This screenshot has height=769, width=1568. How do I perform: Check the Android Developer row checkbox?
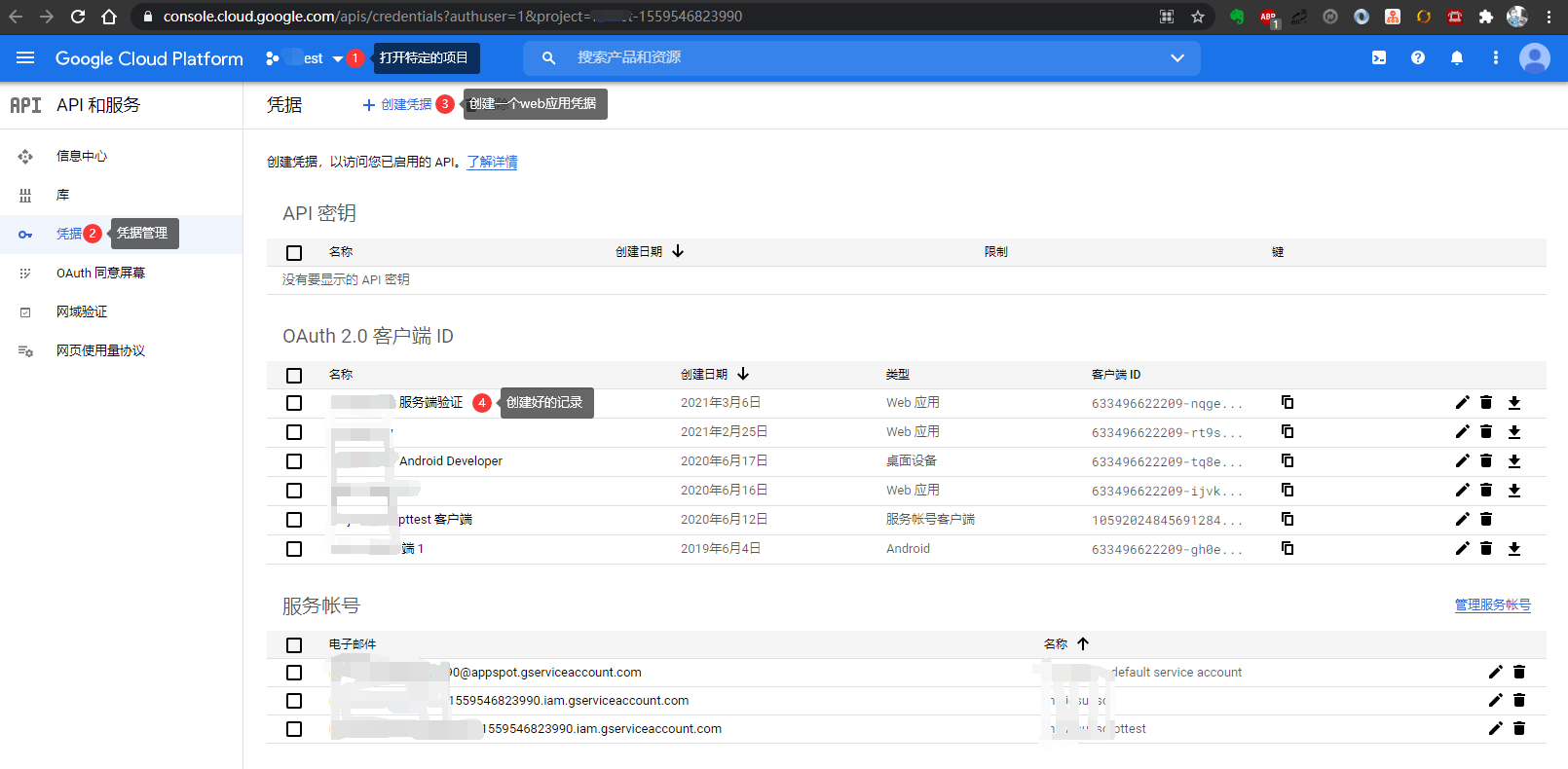click(294, 461)
